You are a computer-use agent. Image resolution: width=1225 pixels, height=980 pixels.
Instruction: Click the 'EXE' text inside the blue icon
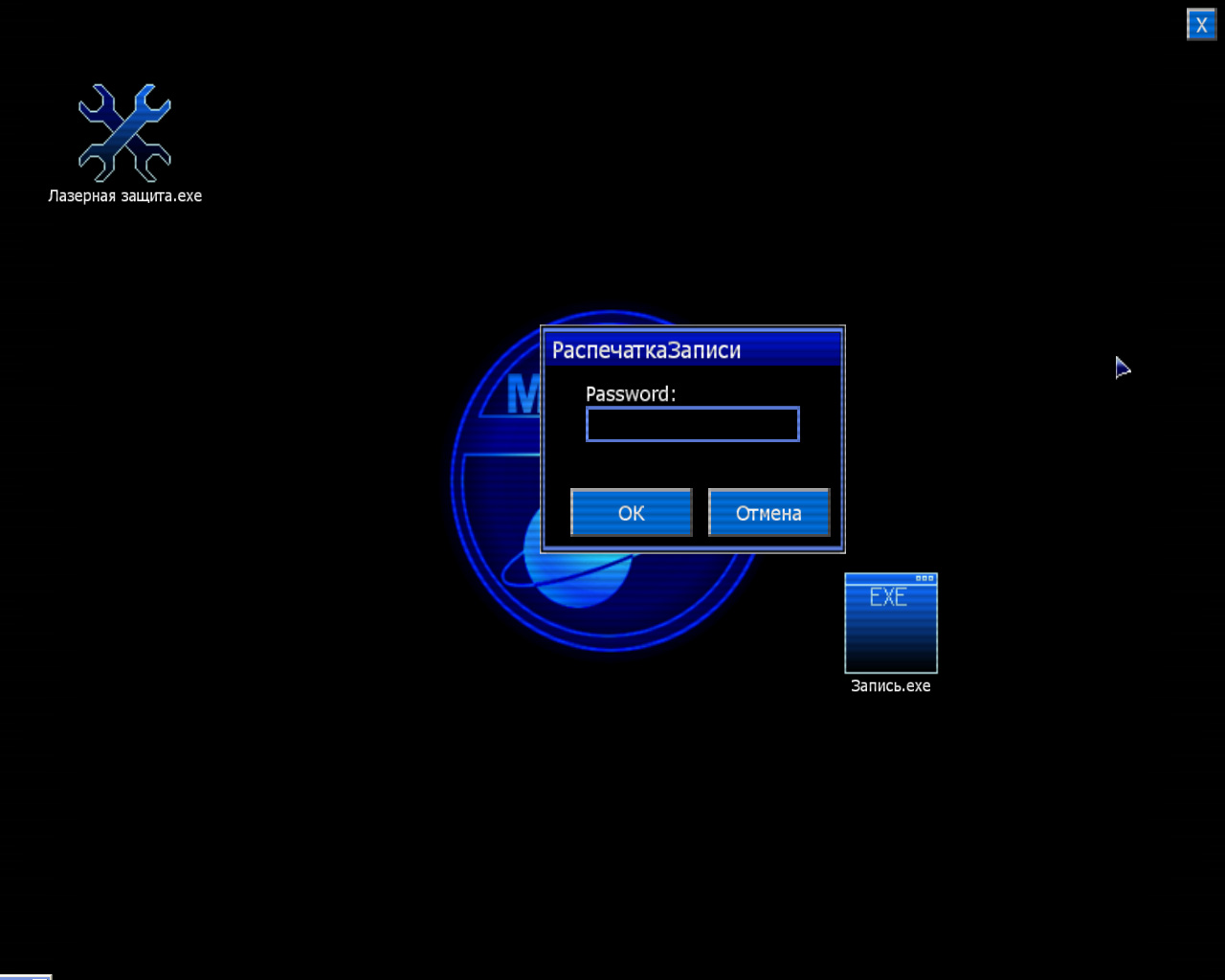888,597
